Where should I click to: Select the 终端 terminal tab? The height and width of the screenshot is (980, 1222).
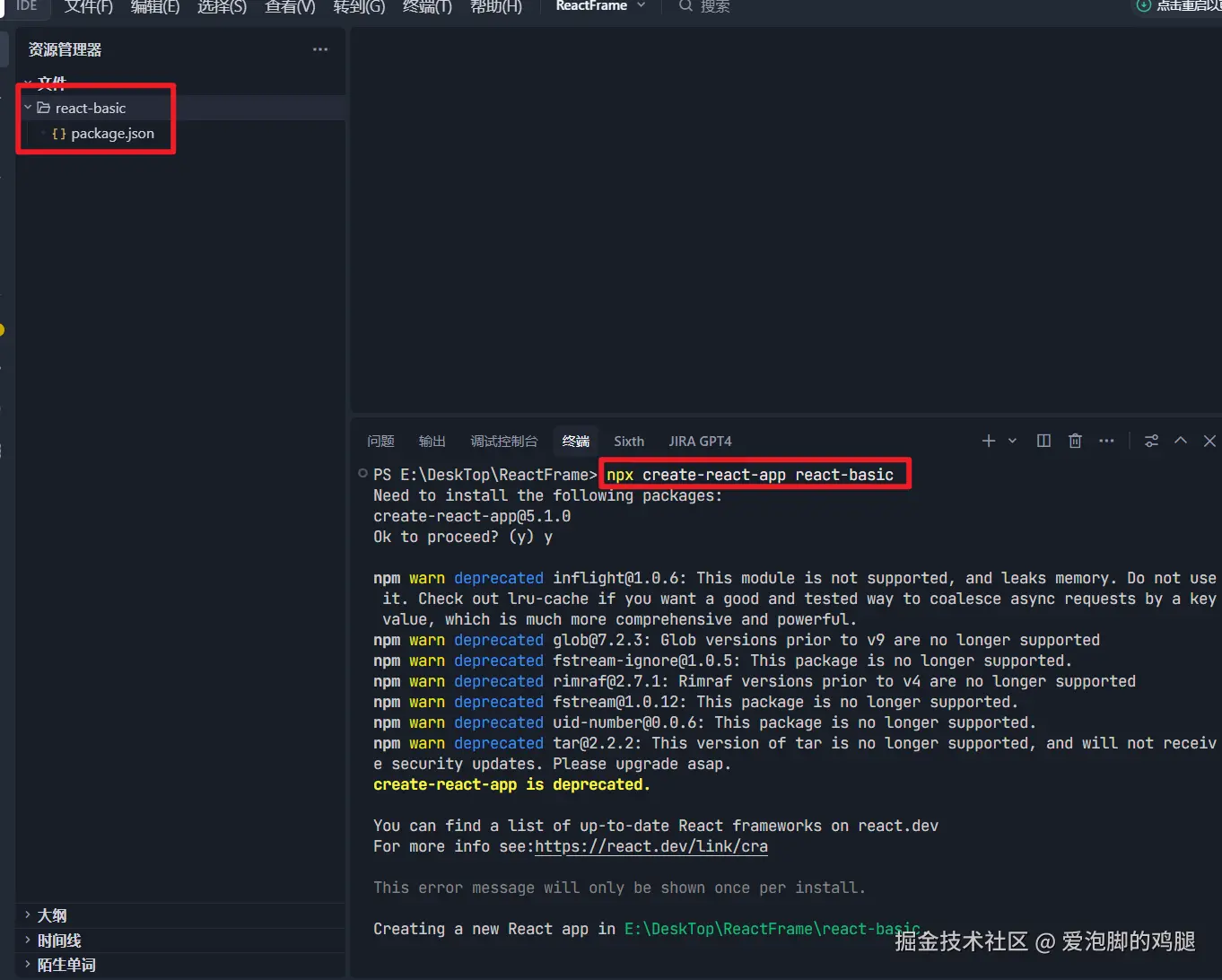[x=575, y=441]
